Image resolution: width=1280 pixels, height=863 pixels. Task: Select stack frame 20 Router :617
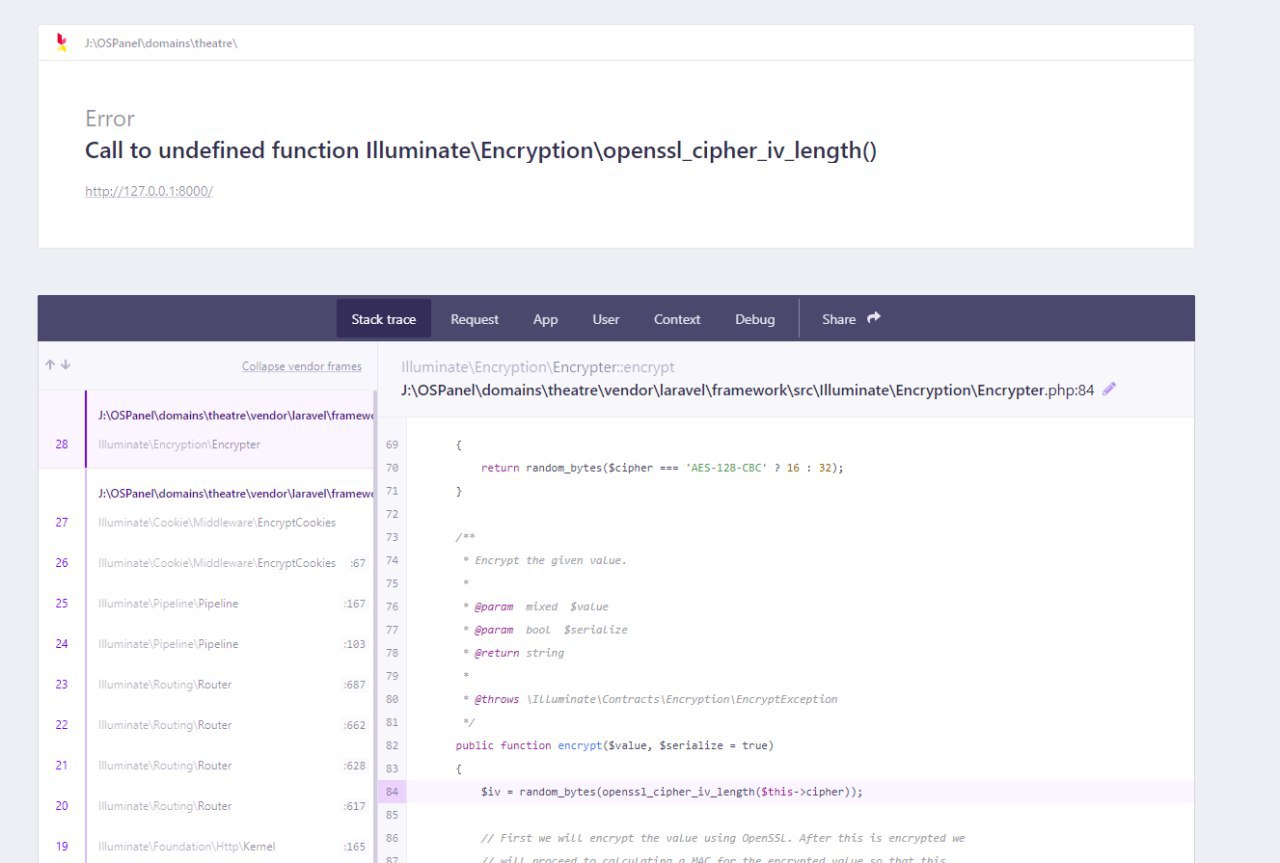206,806
